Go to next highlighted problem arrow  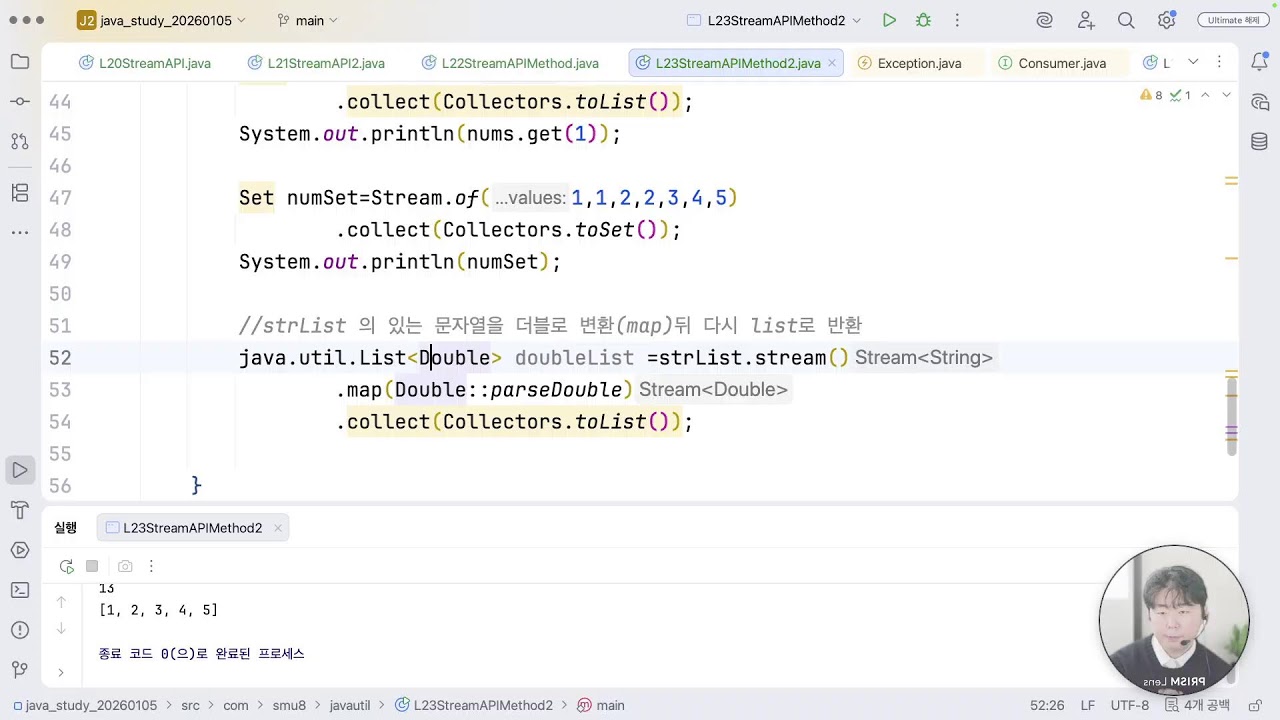[x=1227, y=95]
